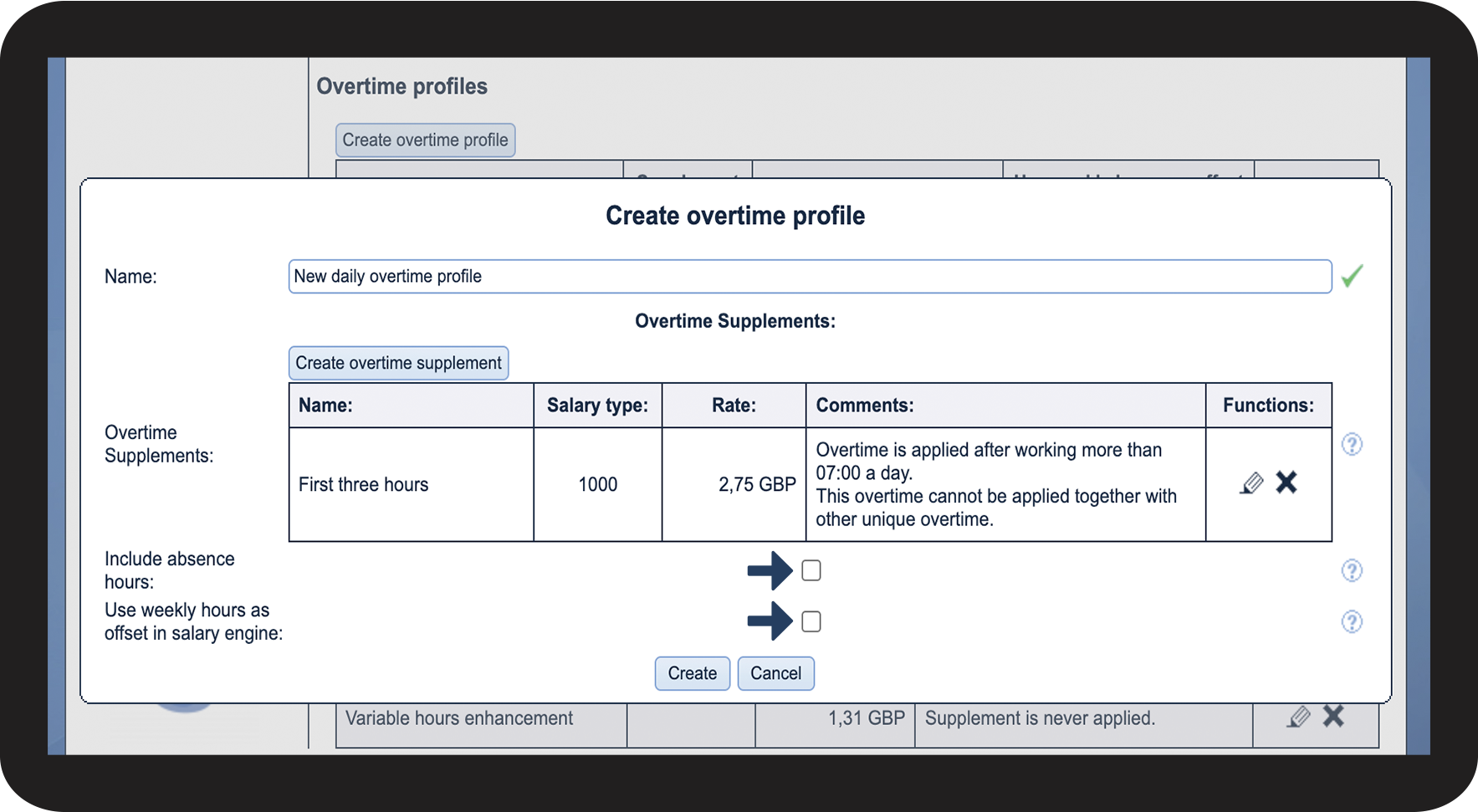Open help for Overtime Supplements table

1352,444
